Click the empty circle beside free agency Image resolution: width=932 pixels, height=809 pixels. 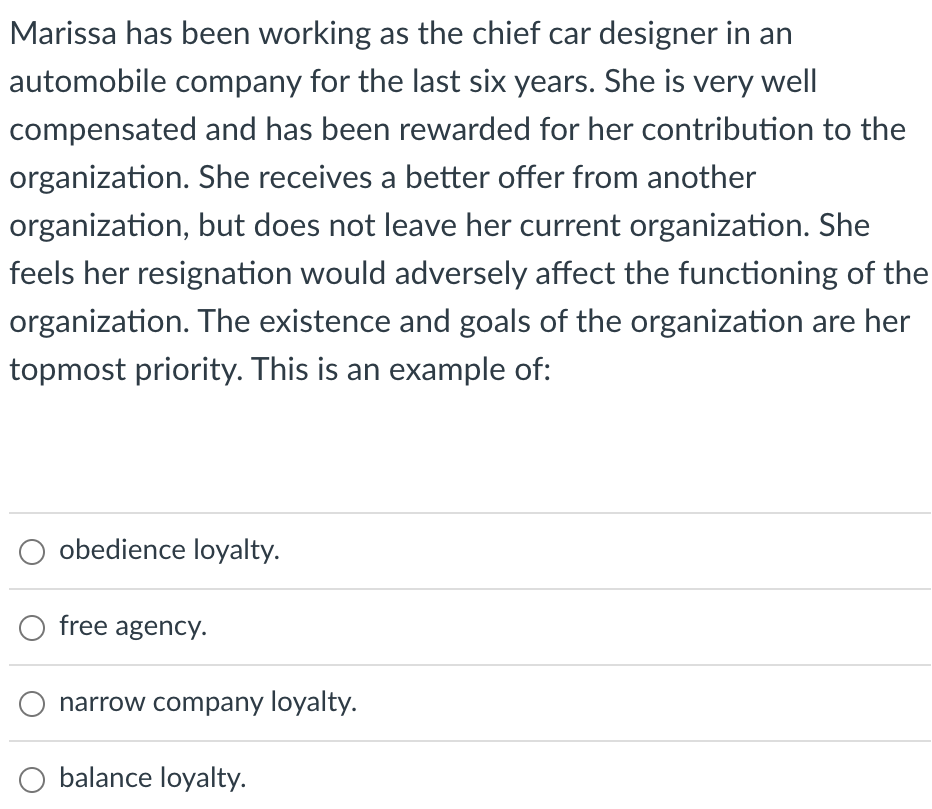click(32, 627)
